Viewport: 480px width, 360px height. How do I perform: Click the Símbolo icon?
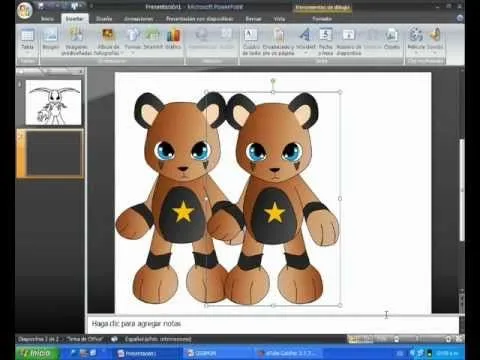pos(372,35)
